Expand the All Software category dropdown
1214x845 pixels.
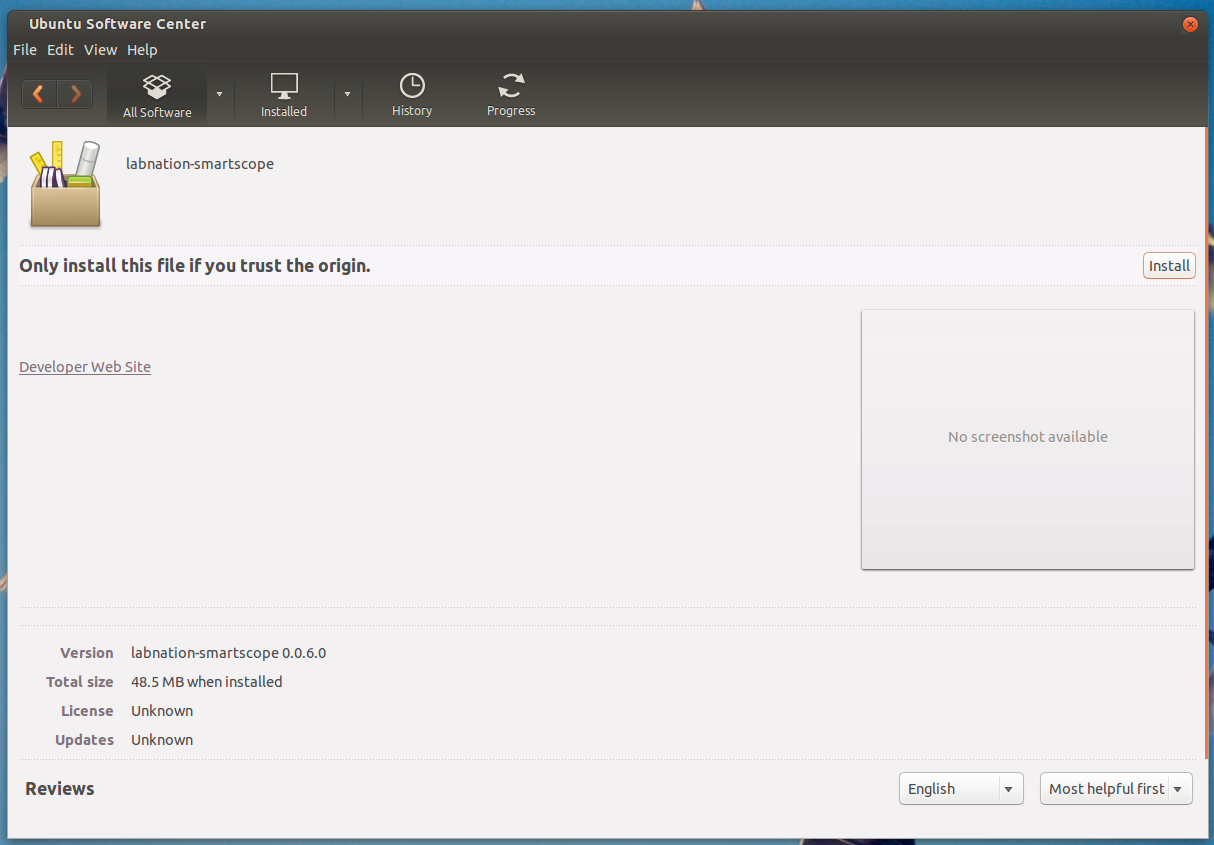click(219, 95)
